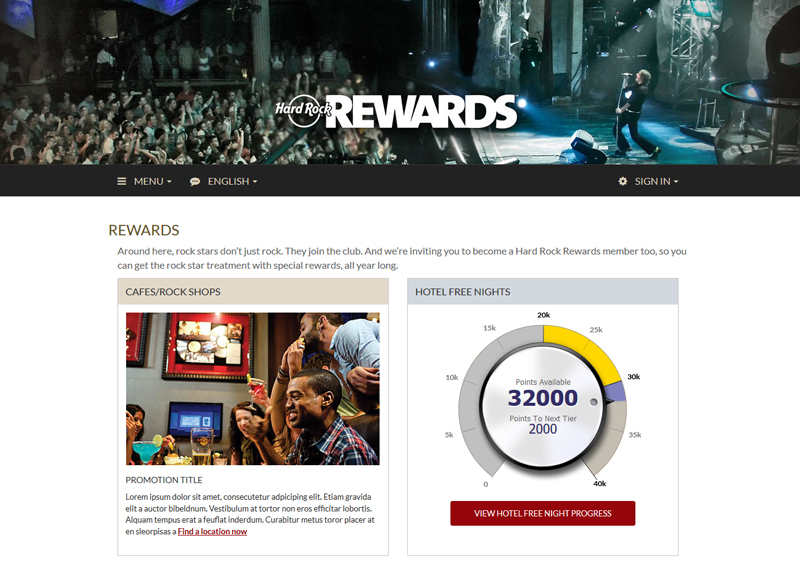Click the purple gauge segment near 30k
The image size is (800, 563).
coord(616,392)
